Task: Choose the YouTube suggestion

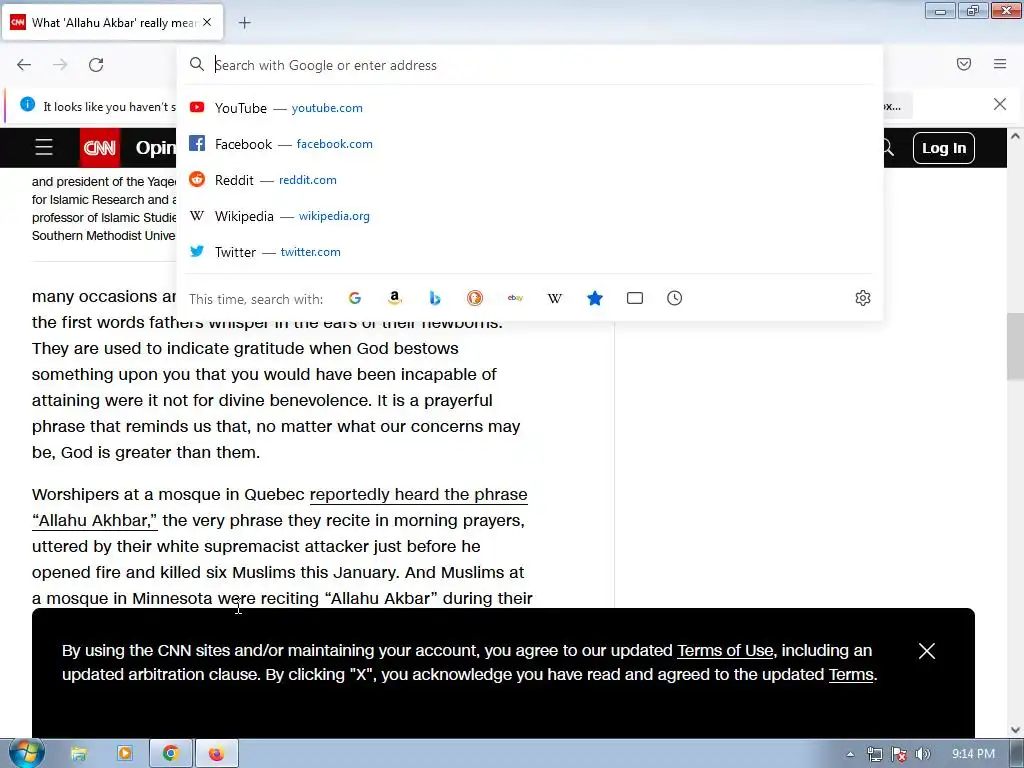Action: click(x=530, y=108)
